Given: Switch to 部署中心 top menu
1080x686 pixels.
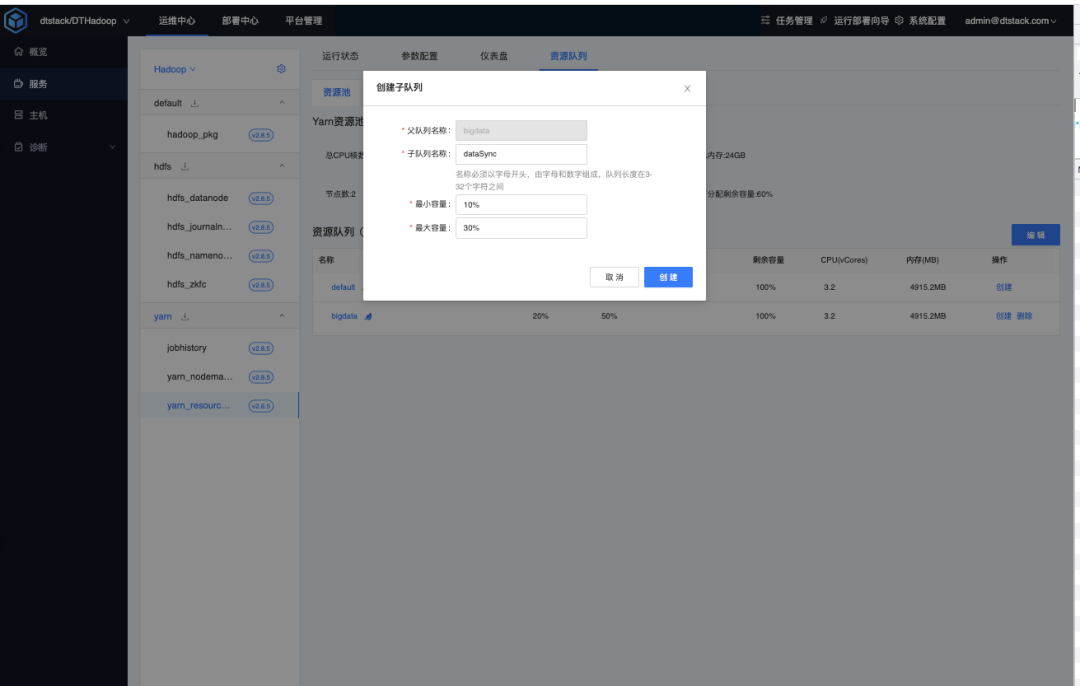Looking at the screenshot, I should (x=240, y=21).
